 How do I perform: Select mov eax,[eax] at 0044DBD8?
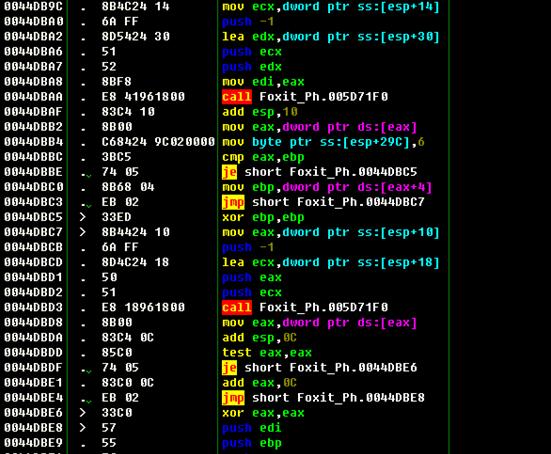(319, 323)
